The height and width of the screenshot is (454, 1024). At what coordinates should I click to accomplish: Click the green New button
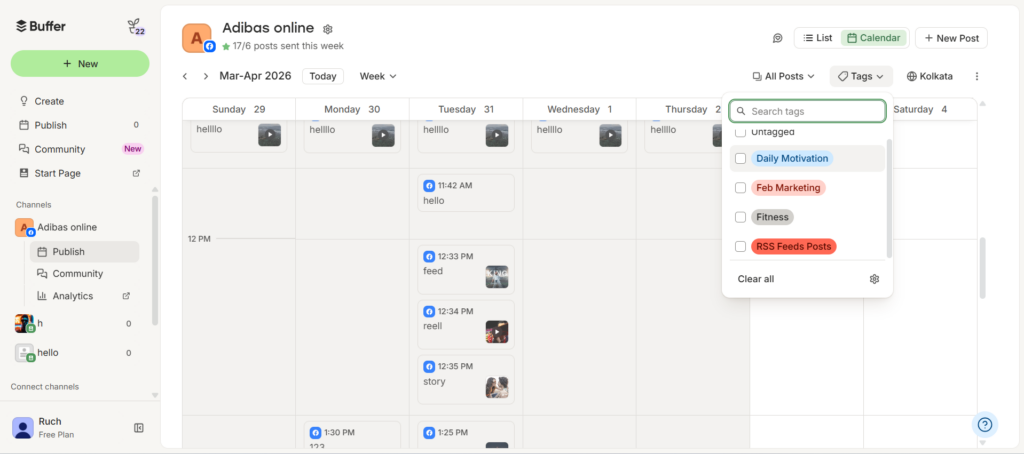coord(80,63)
